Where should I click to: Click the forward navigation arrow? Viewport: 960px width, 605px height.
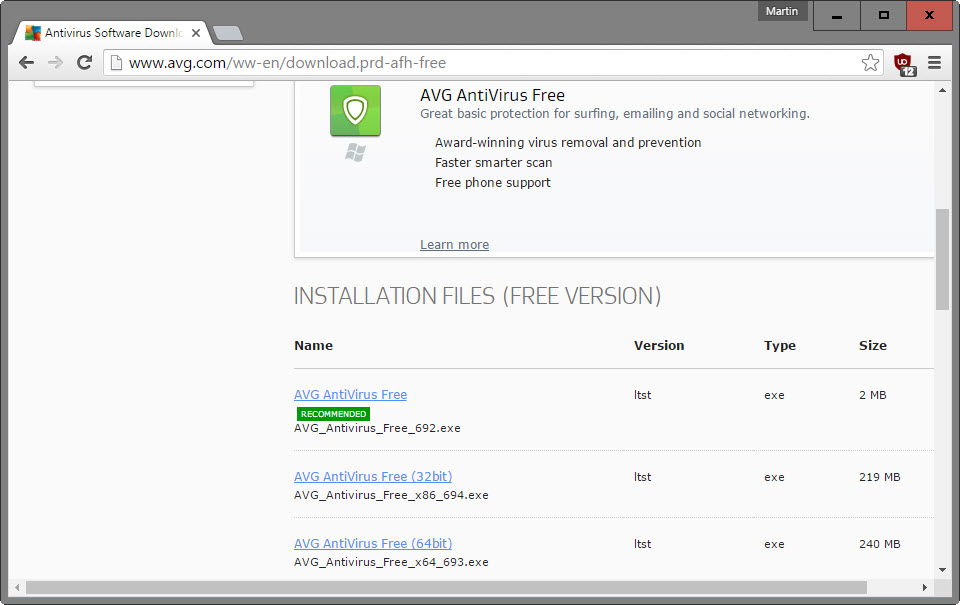[x=55, y=62]
